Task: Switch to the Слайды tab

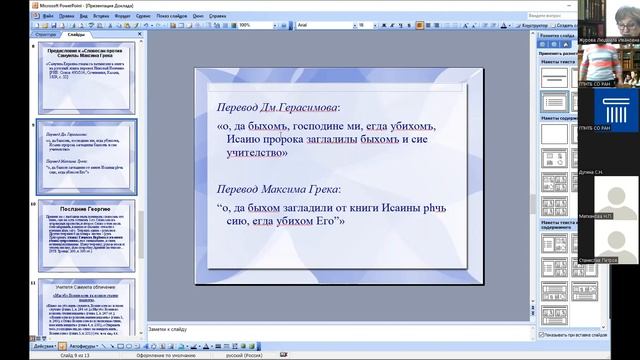Action: point(76,35)
